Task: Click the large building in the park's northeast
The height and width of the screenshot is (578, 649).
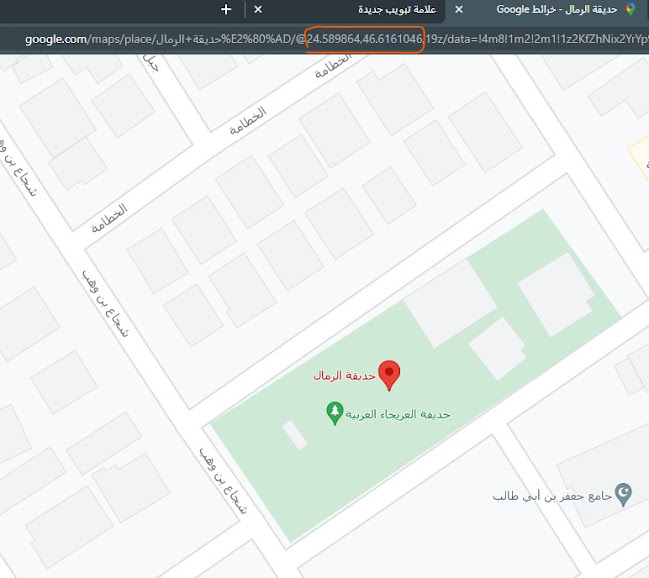Action: tap(556, 294)
